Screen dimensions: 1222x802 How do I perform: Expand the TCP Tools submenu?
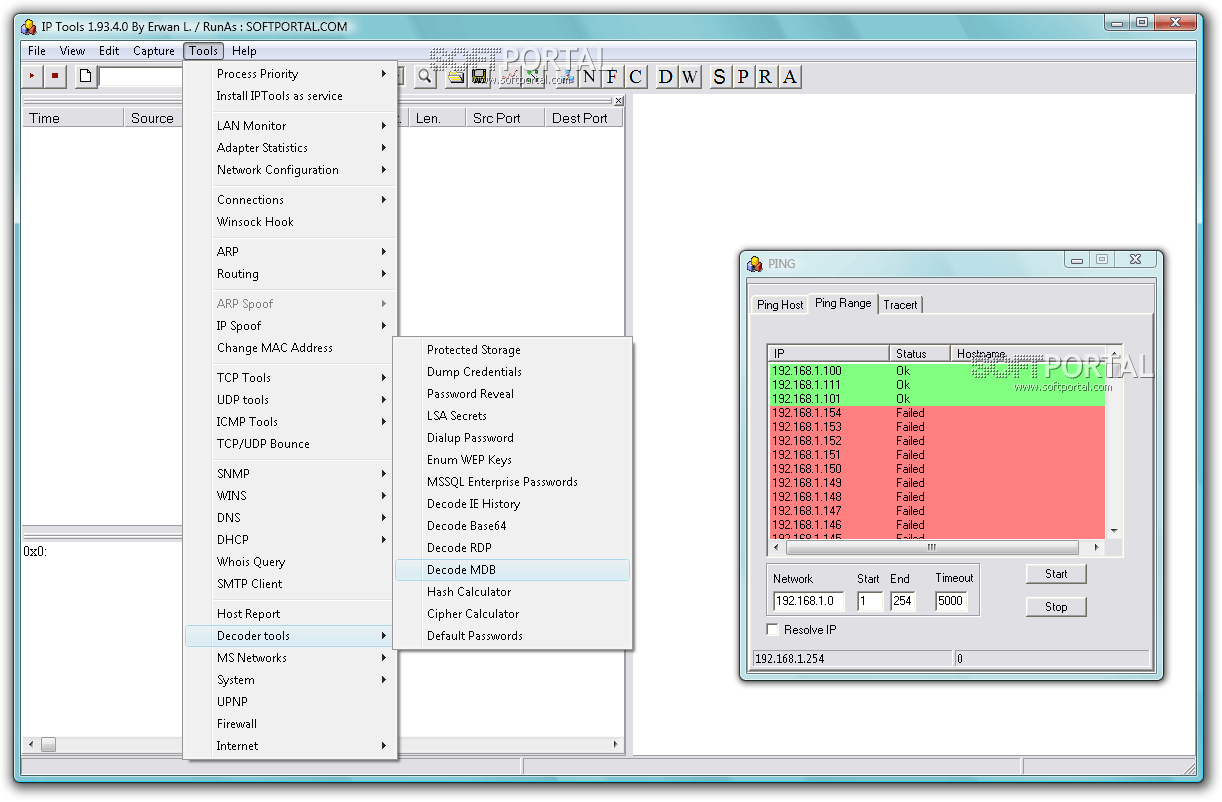click(291, 378)
